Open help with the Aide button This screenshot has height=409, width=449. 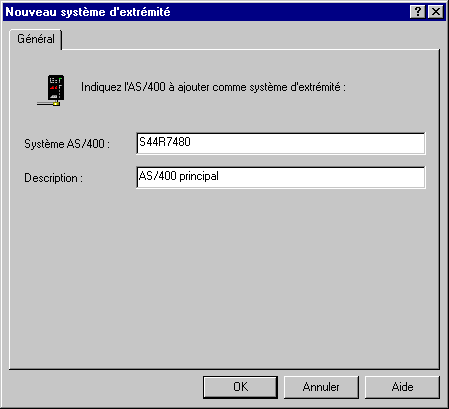pos(402,387)
